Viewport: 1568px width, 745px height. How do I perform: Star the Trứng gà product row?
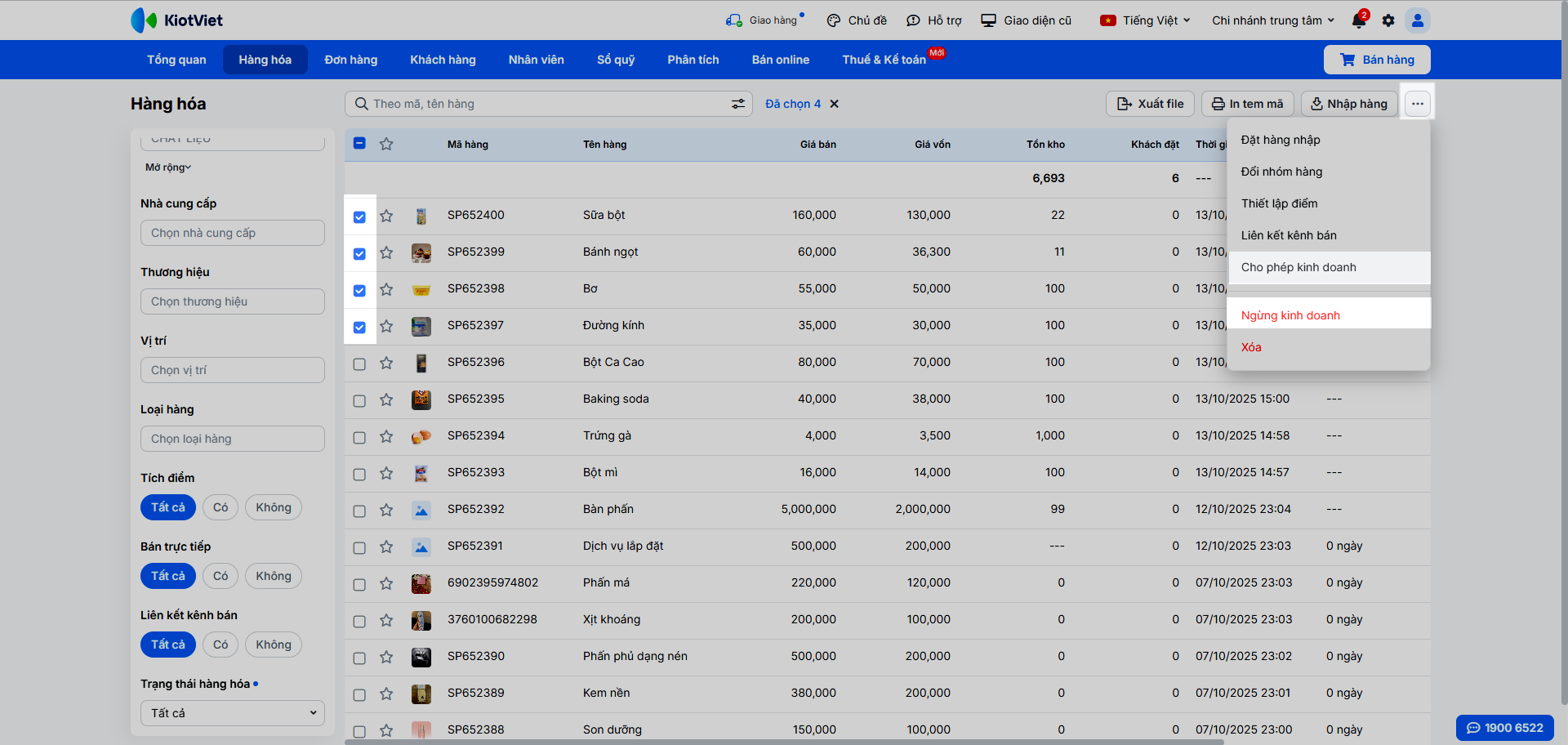[x=386, y=437]
